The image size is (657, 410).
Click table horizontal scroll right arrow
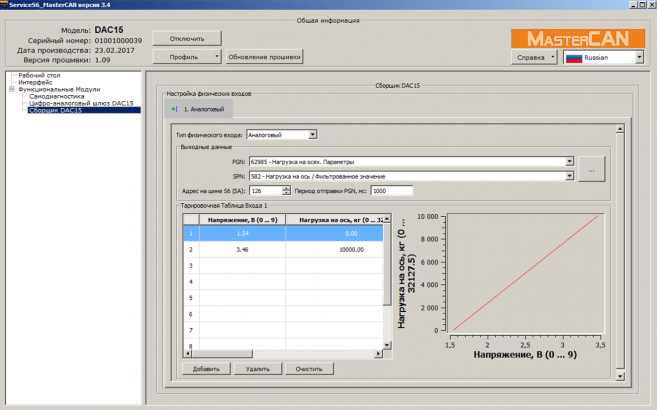(378, 354)
